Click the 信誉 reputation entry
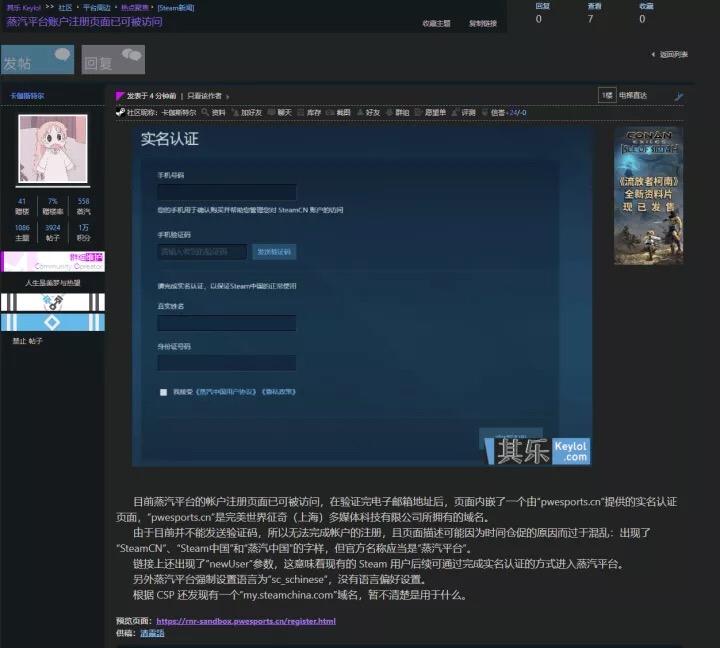 (x=504, y=112)
